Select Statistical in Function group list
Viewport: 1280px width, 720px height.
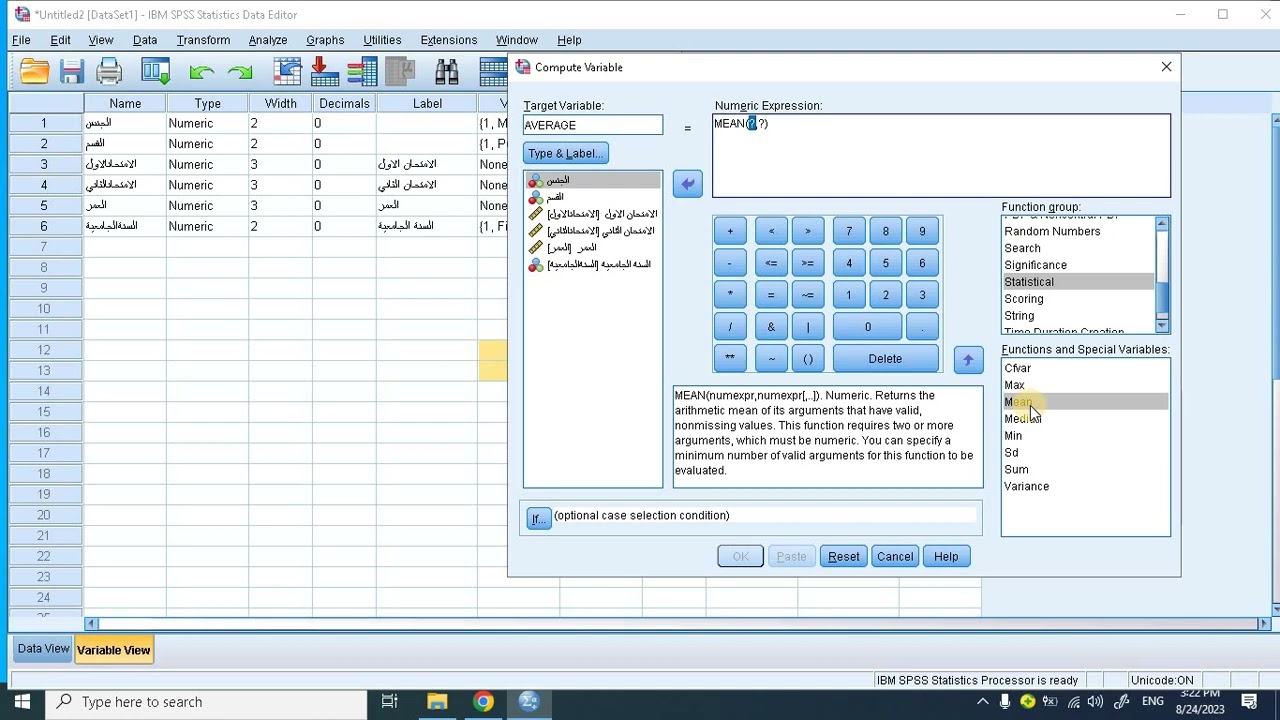pos(1078,282)
